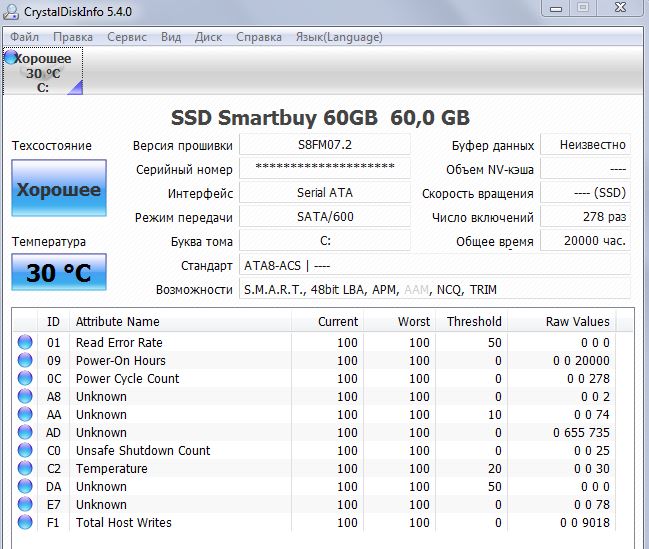Open the Язык(Language) menu

339,37
